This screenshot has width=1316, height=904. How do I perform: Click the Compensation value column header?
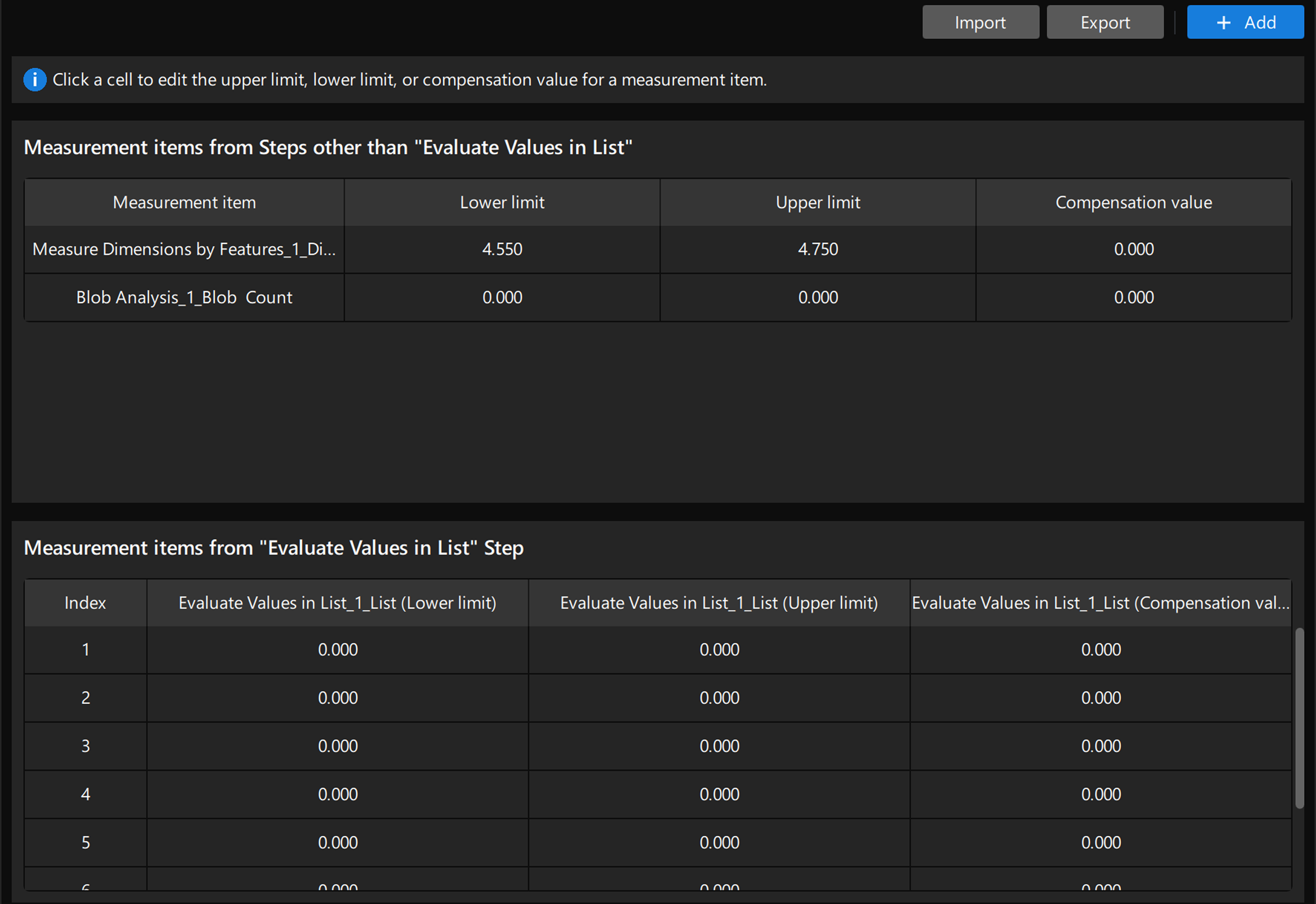[x=1133, y=202]
